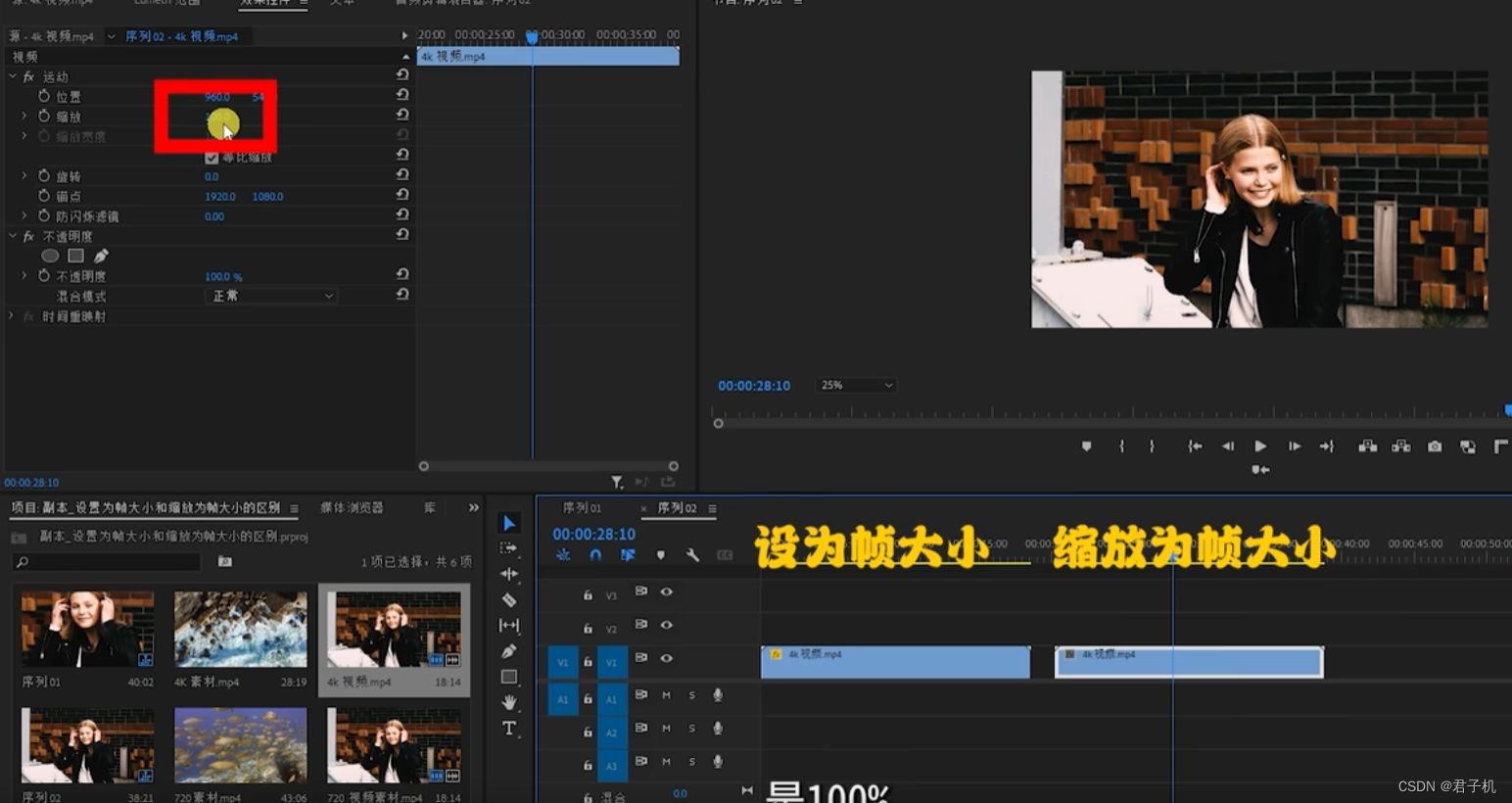Click Mark In button in program monitor
Screen dimensions: 1512x803
pyautogui.click(x=1122, y=447)
